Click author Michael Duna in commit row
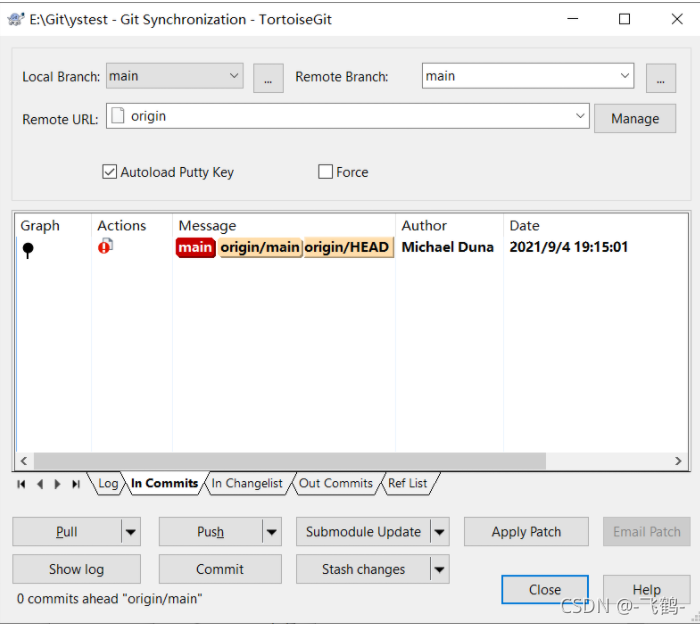This screenshot has width=700, height=624. 447,247
